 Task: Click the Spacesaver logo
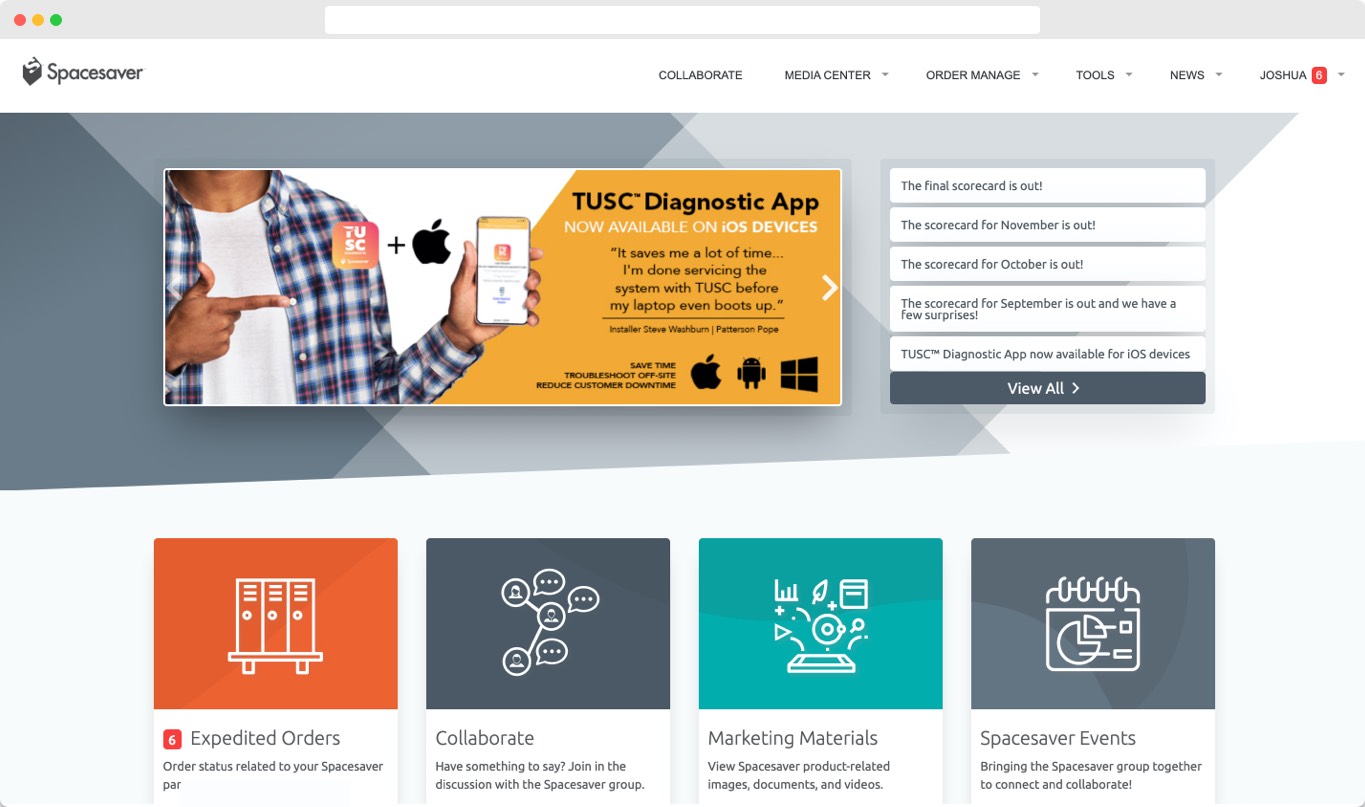click(83, 72)
